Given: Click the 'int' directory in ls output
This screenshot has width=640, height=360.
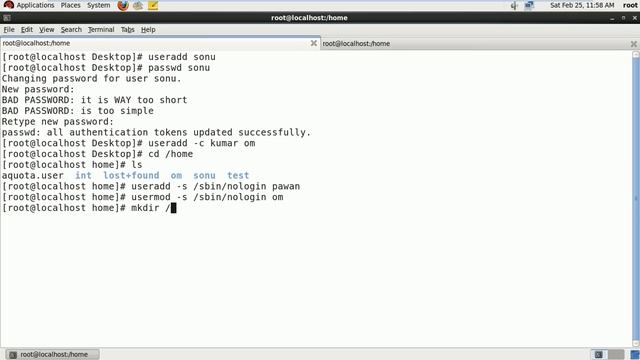Looking at the screenshot, I should (x=83, y=176).
